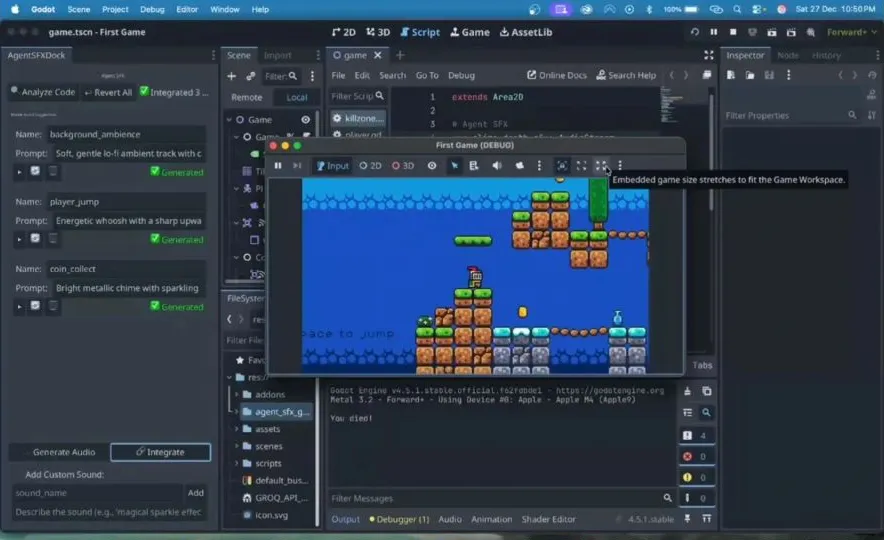The height and width of the screenshot is (540, 884).
Task: Toggle the Integrated 3 checkbox
Action: coord(144,91)
